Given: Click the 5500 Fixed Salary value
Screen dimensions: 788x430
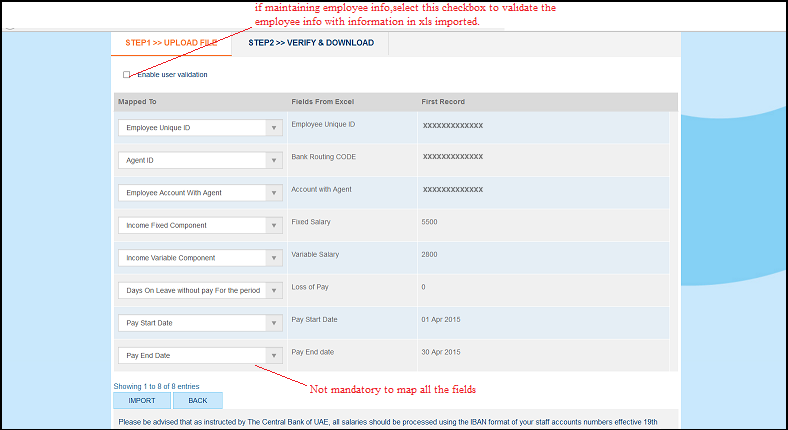Looking at the screenshot, I should [x=430, y=222].
